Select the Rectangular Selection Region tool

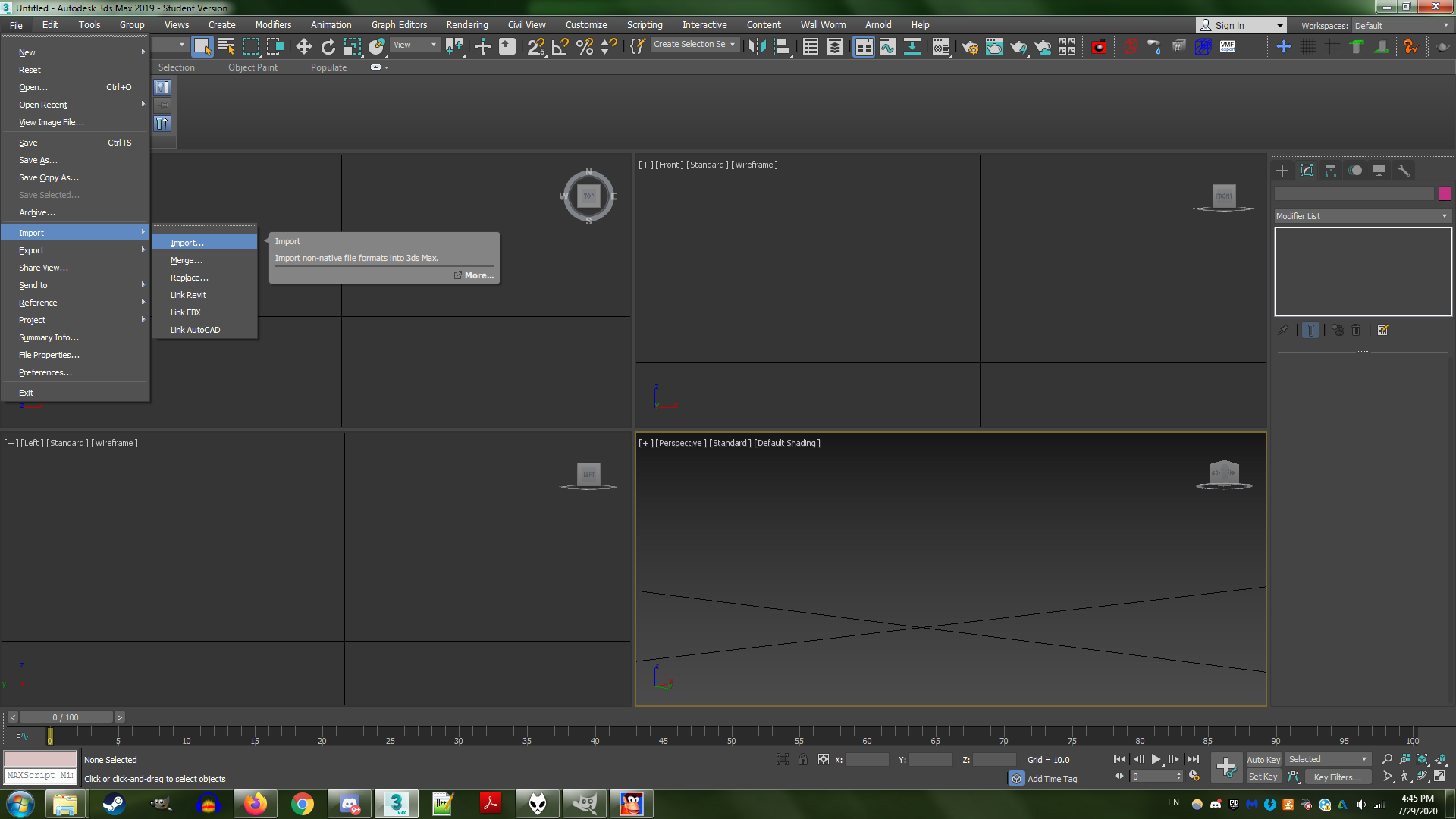pyautogui.click(x=250, y=46)
